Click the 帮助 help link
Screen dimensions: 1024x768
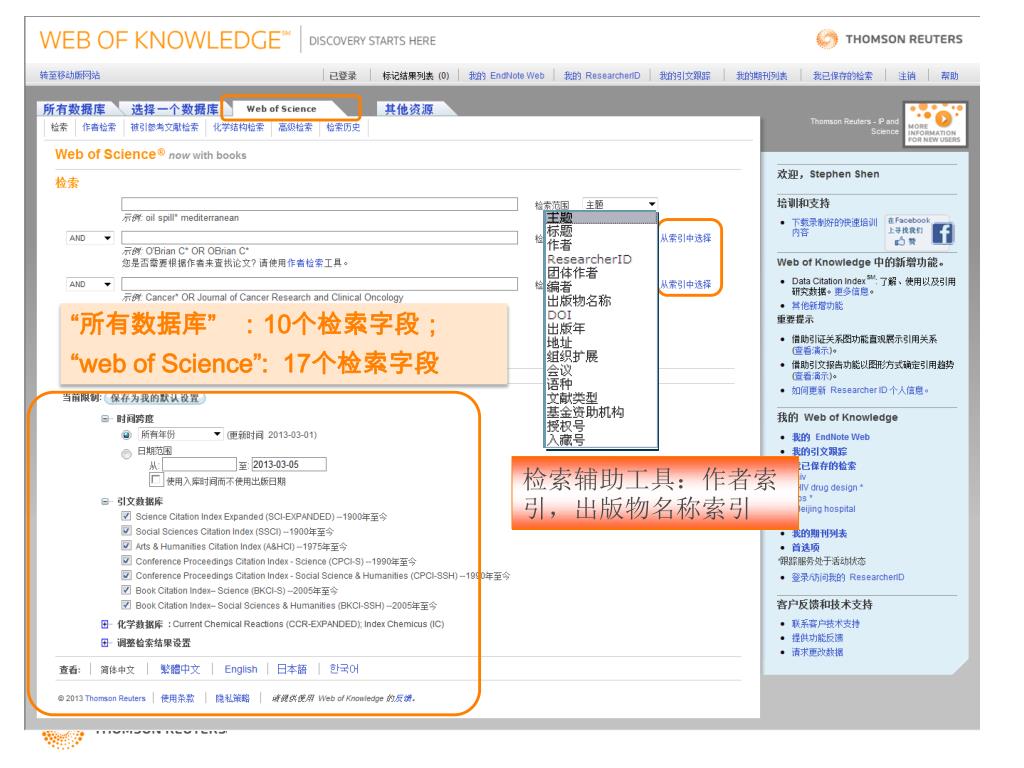(x=950, y=76)
